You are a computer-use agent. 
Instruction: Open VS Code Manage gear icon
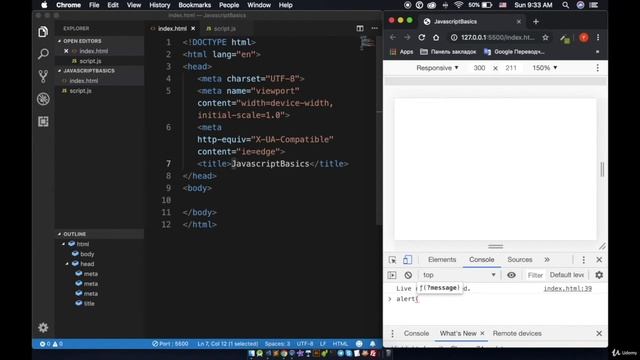tap(43, 327)
